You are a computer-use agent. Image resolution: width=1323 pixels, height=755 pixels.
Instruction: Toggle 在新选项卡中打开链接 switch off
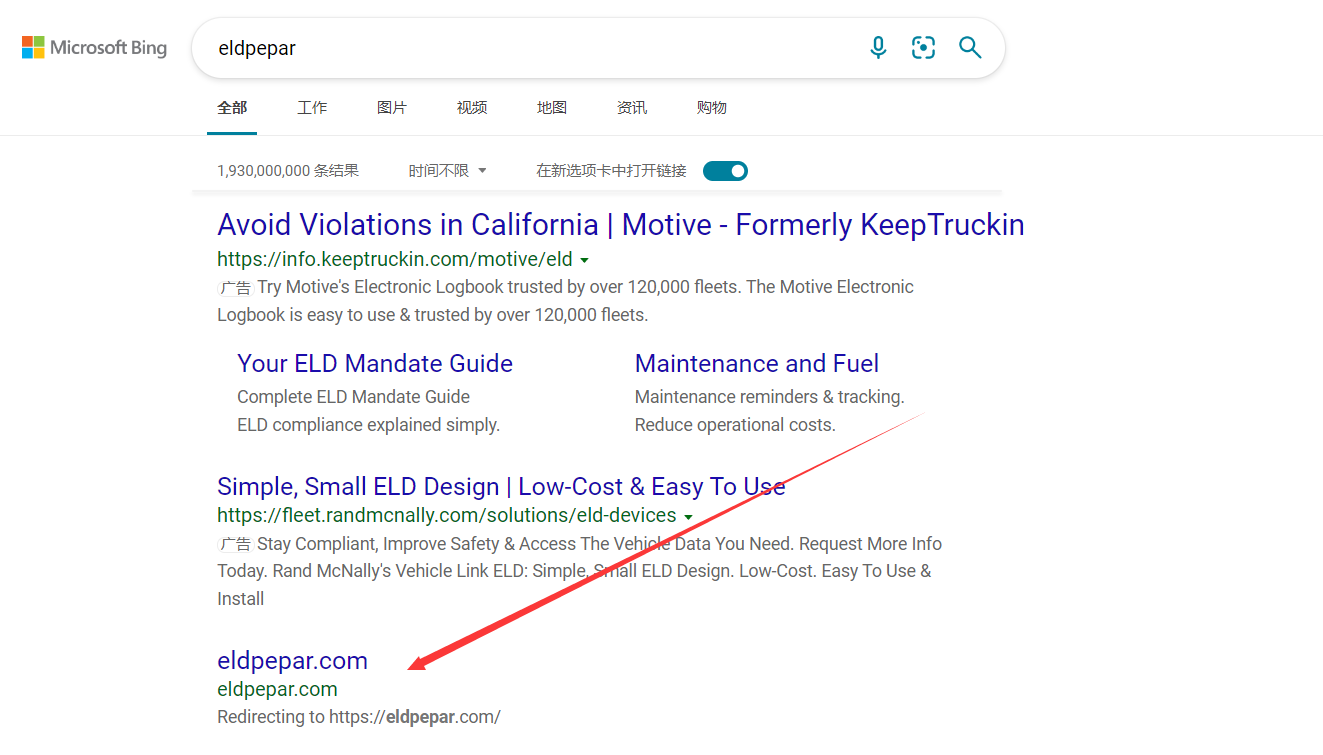pyautogui.click(x=725, y=171)
